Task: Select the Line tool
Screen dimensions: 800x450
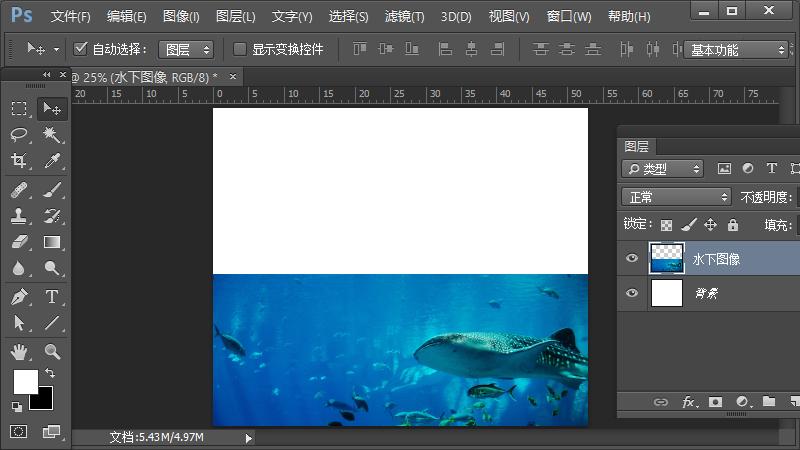Action: pyautogui.click(x=52, y=322)
